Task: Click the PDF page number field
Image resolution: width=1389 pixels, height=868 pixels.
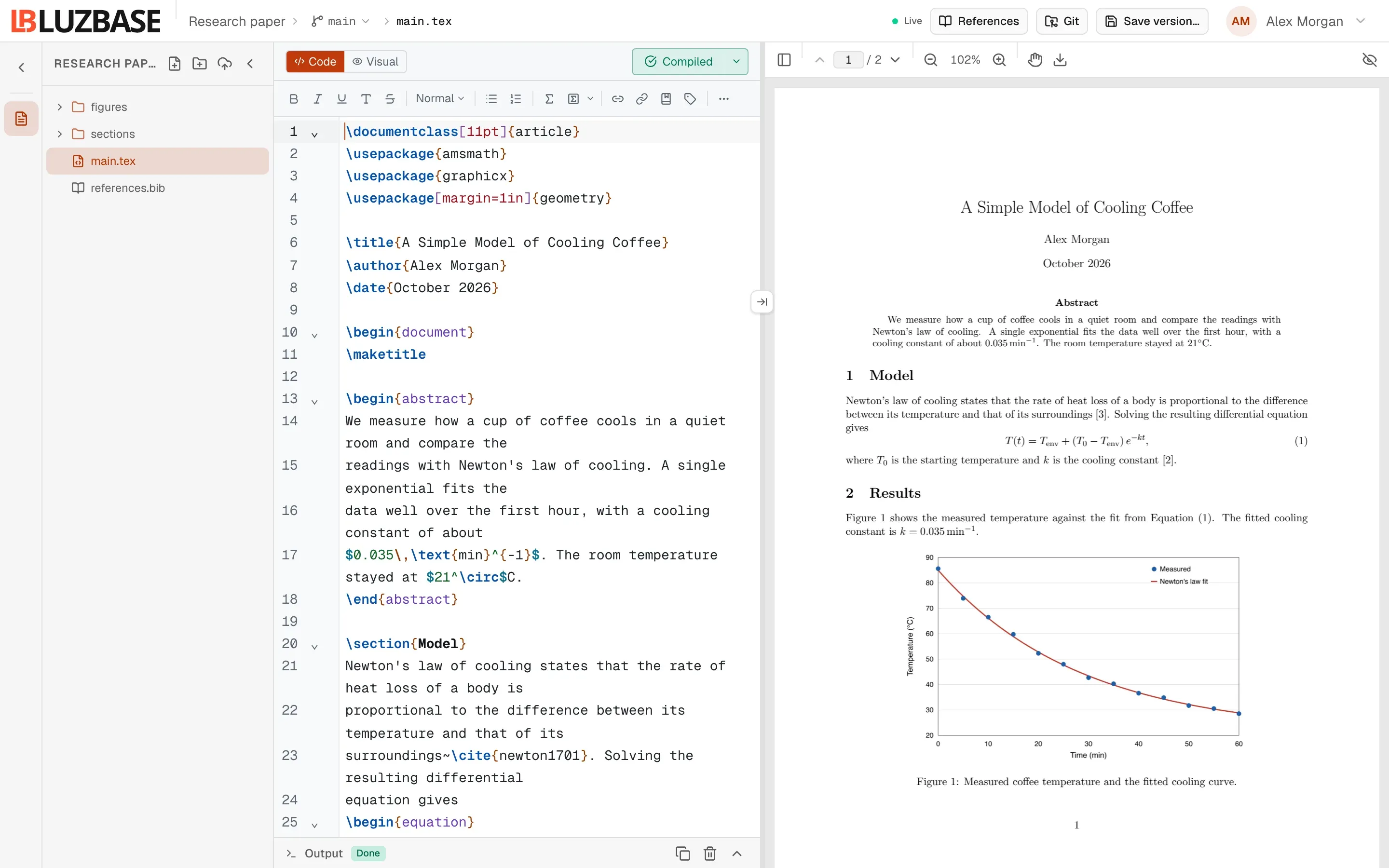Action: (848, 60)
